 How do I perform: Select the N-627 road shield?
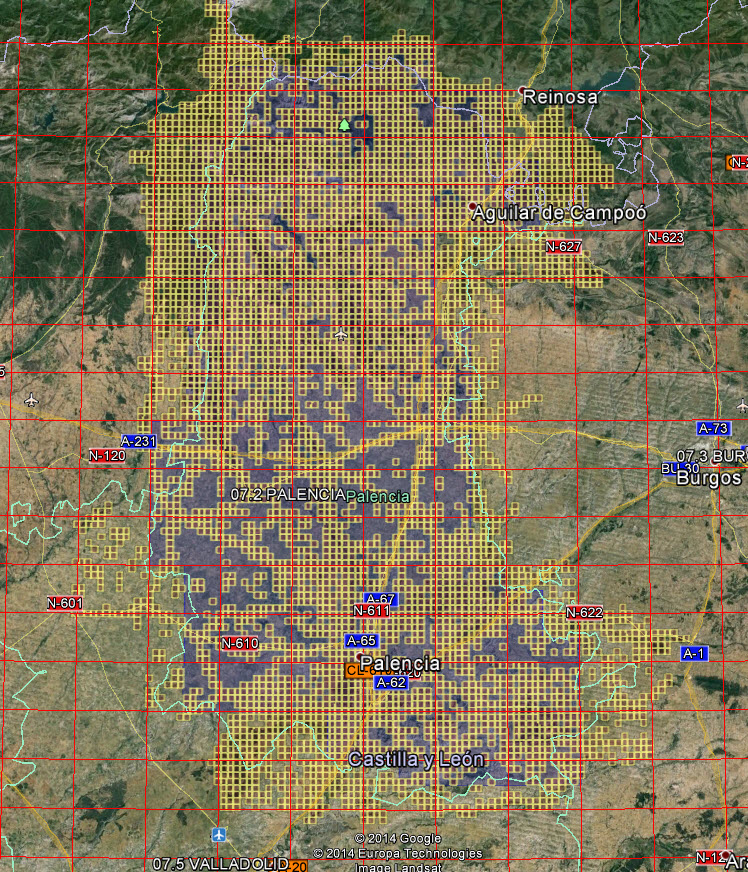(563, 246)
